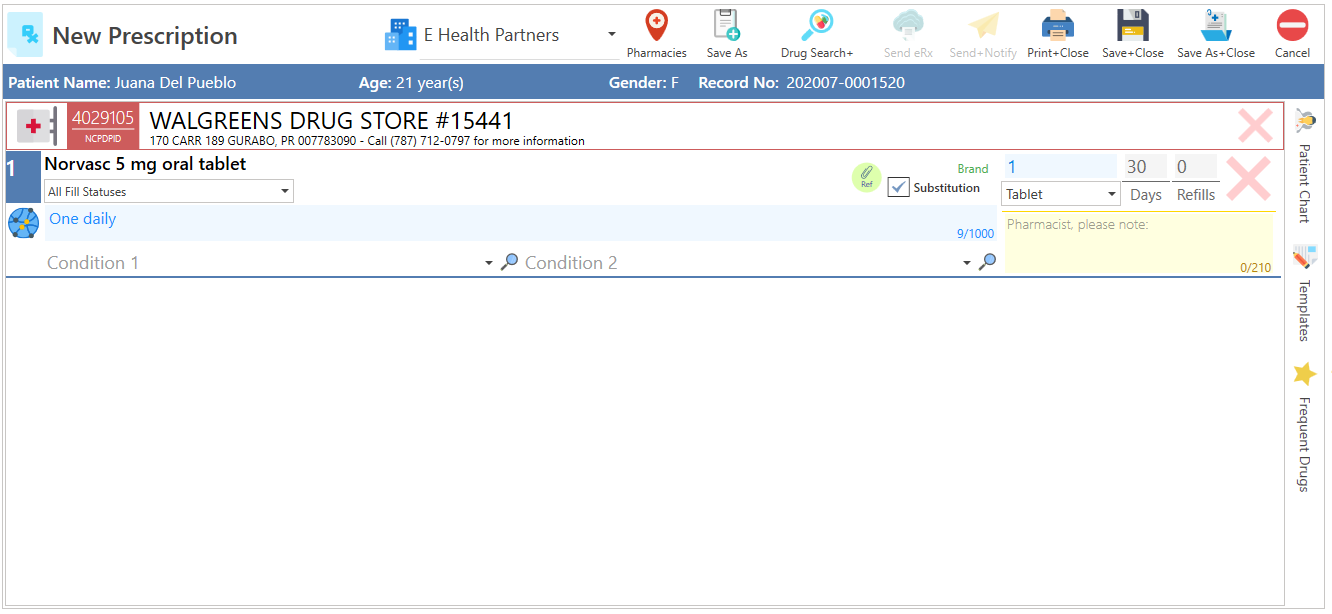Open the Templates side panel

pos(1304,292)
